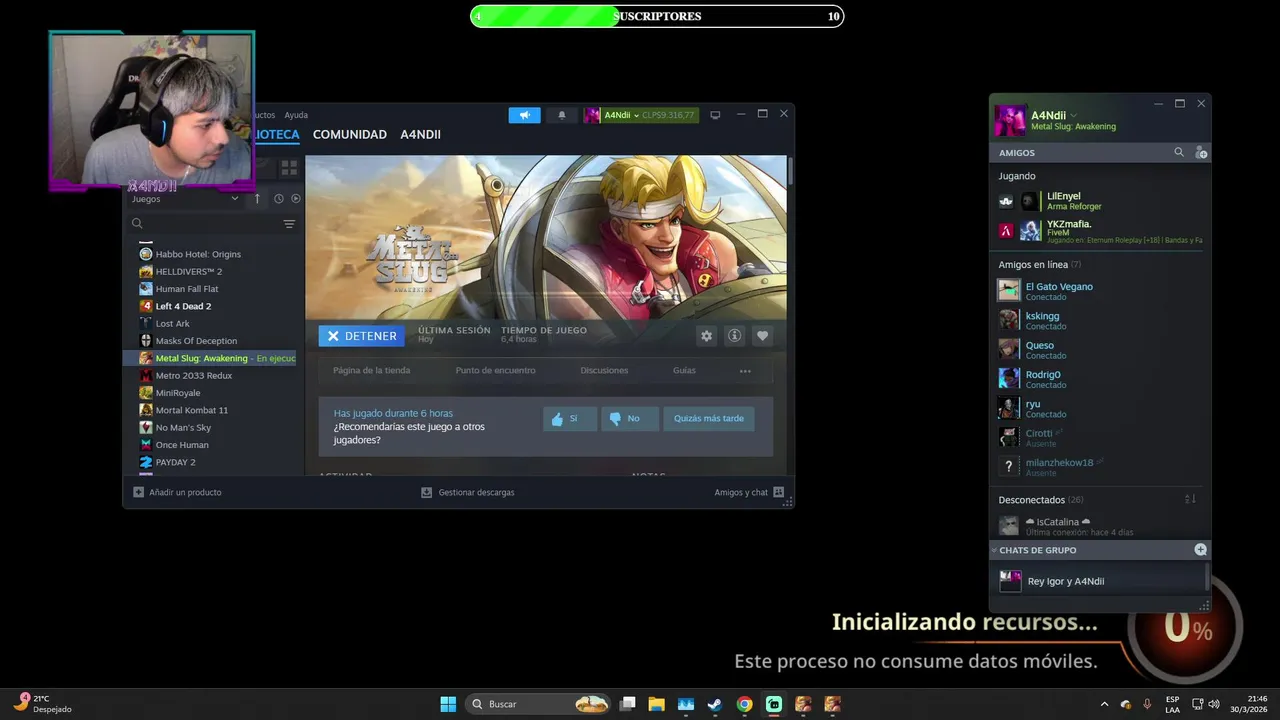Open Steam from the Windows taskbar
1280x720 pixels.
tap(715, 704)
